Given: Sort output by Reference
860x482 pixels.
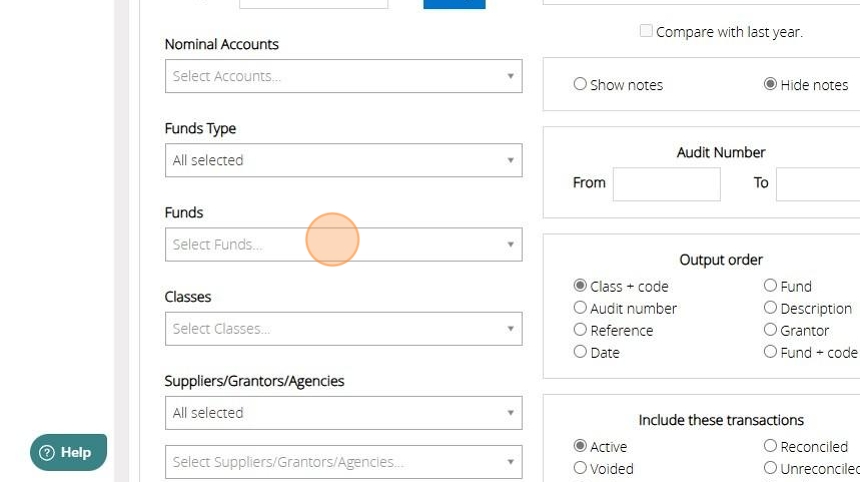Looking at the screenshot, I should (580, 330).
